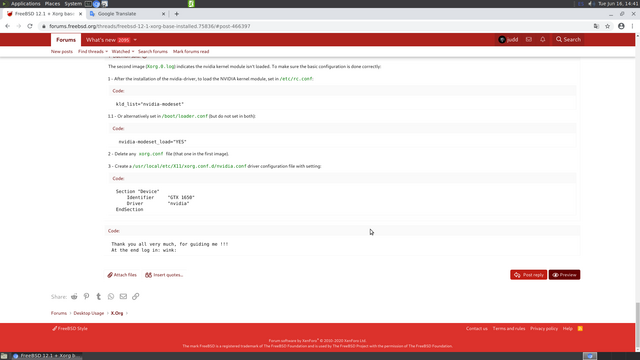Click the green application icon in top panel

(x=191, y=4)
